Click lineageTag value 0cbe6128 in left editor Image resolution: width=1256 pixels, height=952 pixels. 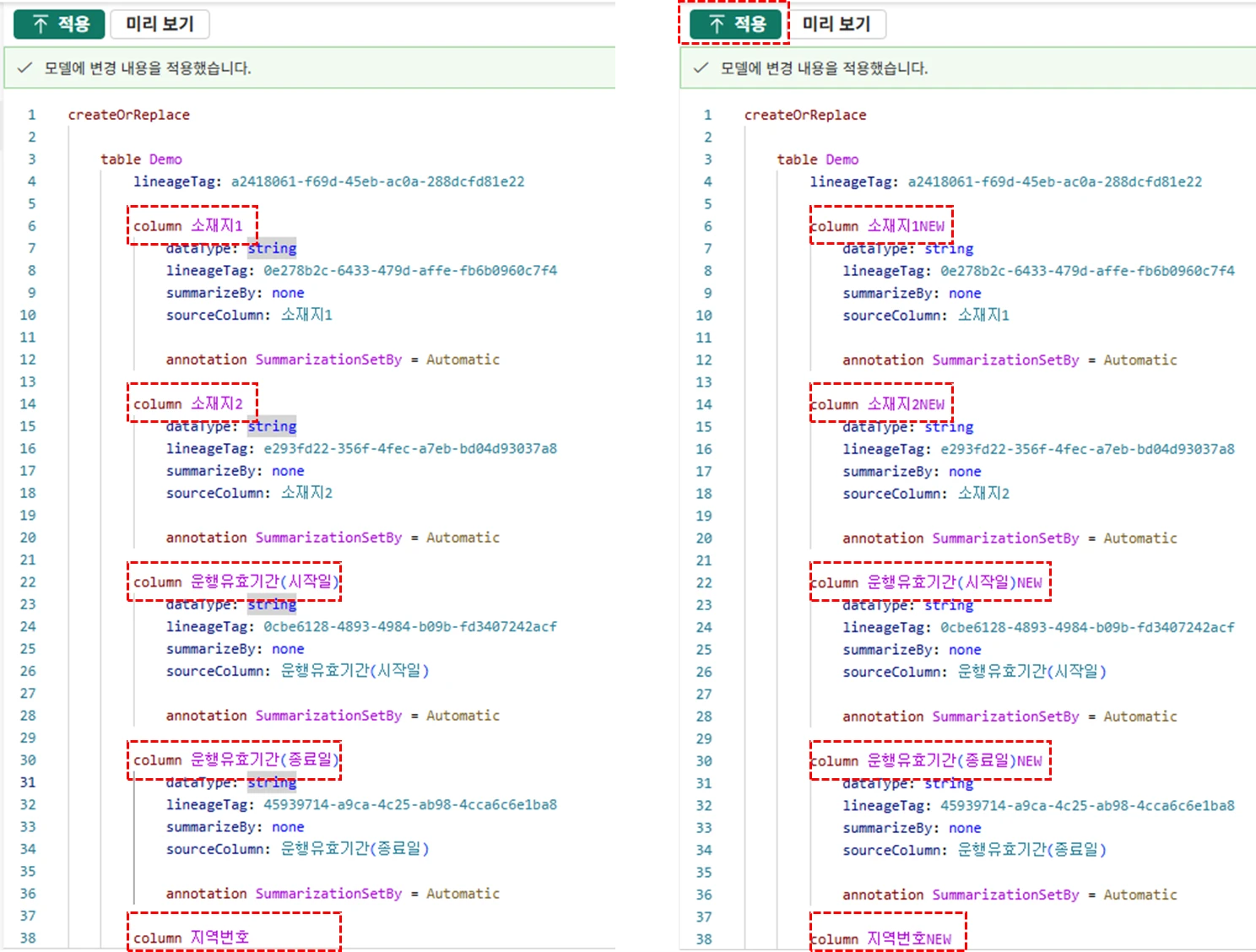409,626
